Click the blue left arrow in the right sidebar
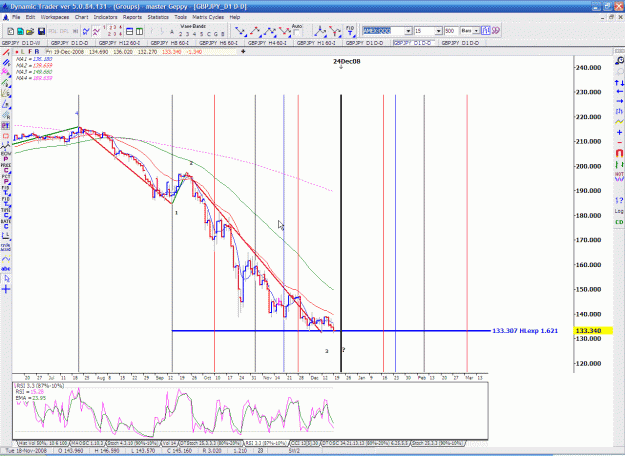 [619, 92]
